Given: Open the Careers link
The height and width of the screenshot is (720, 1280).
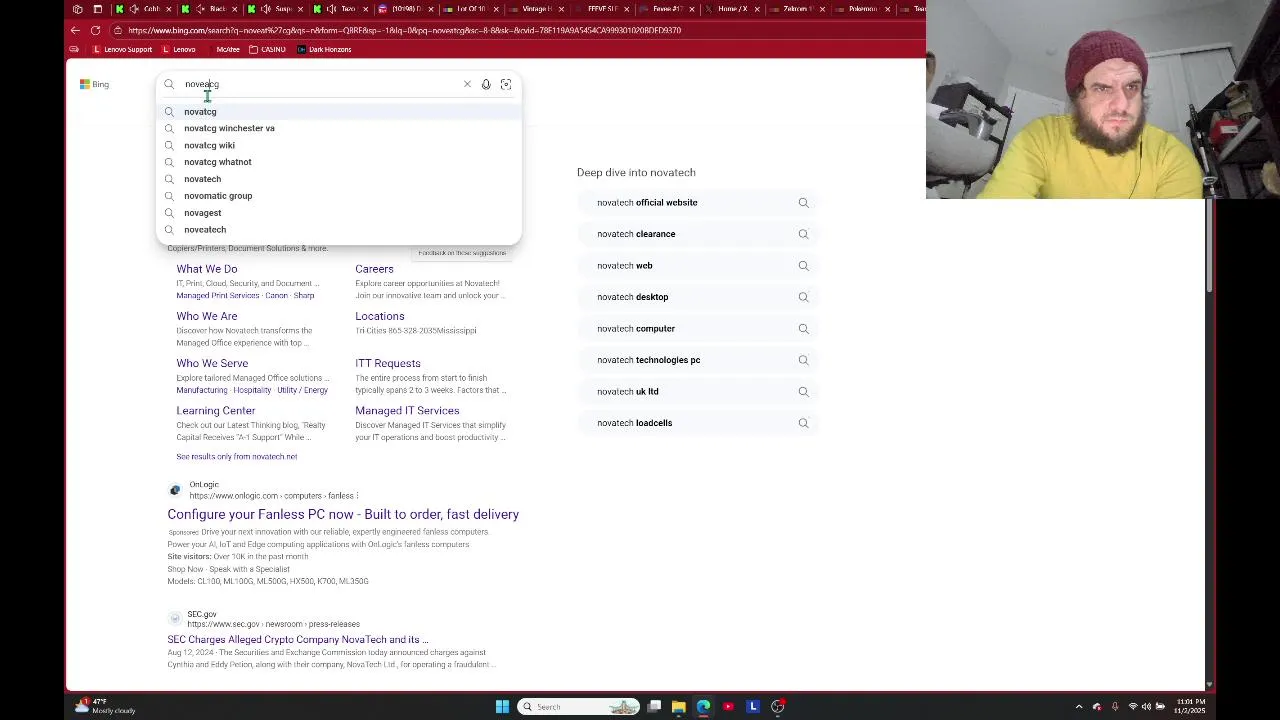Looking at the screenshot, I should (x=374, y=269).
